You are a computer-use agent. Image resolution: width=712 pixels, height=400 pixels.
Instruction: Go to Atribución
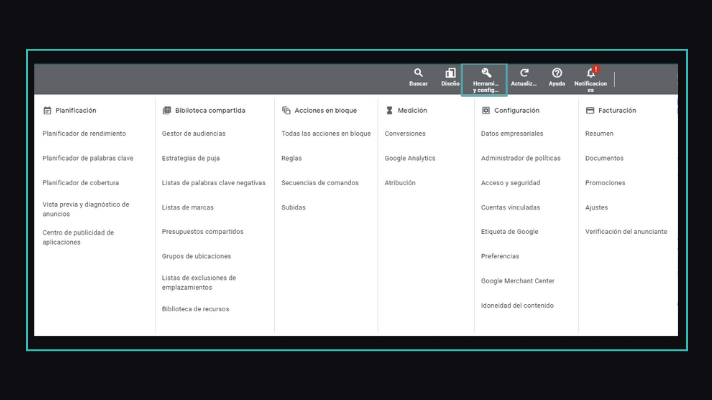coord(400,183)
